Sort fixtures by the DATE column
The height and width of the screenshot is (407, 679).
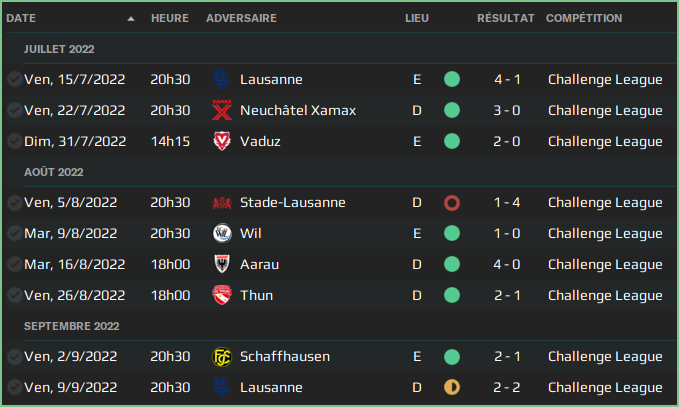[x=22, y=19]
